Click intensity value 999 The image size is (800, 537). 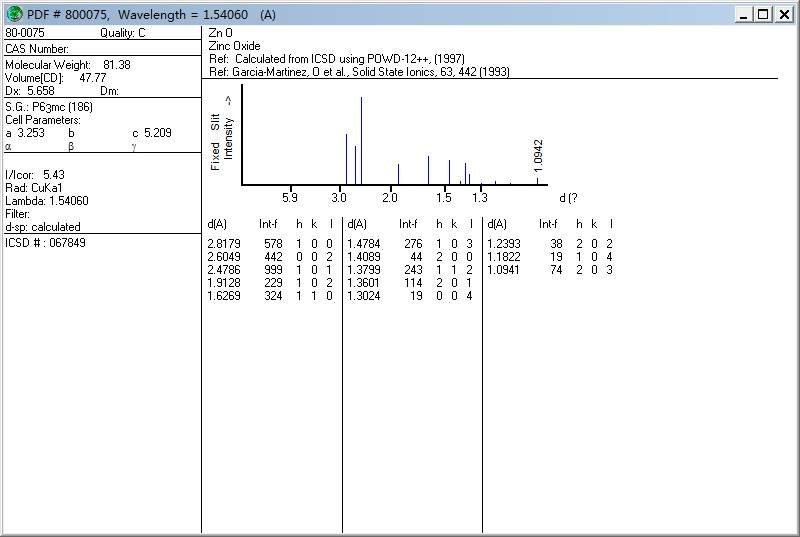point(273,270)
